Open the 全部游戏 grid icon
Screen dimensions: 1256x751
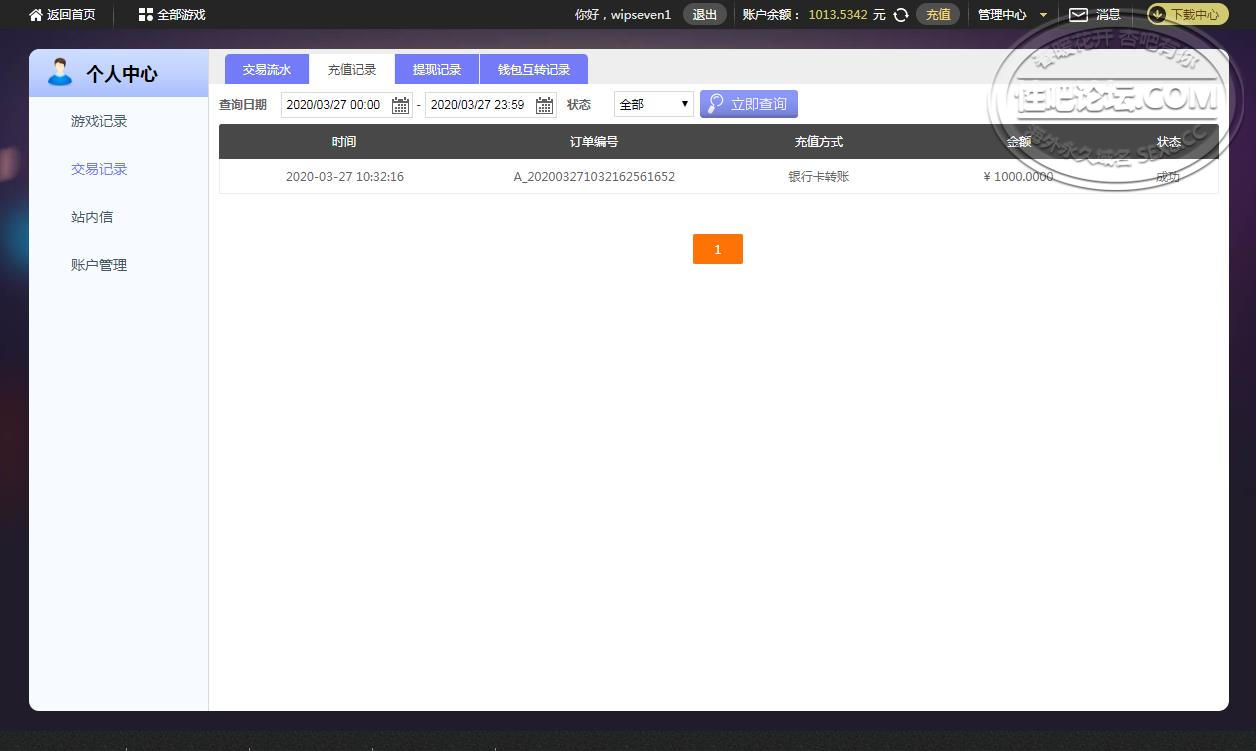[x=146, y=15]
